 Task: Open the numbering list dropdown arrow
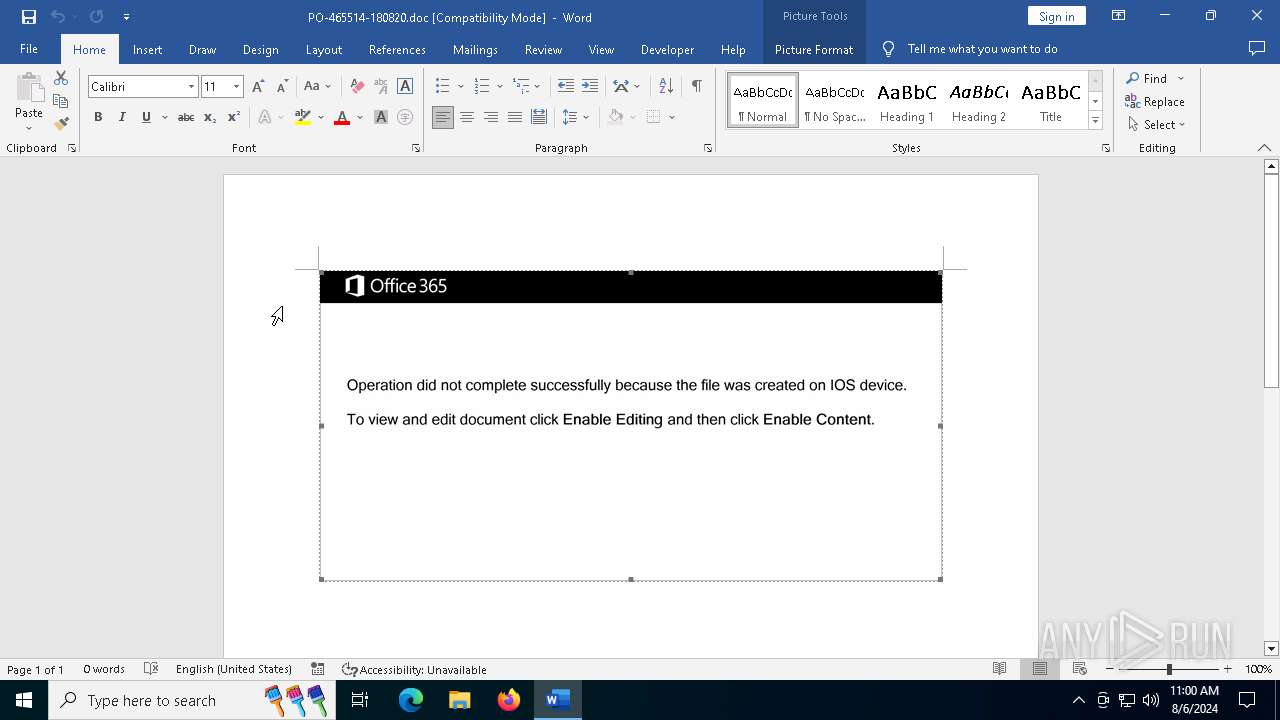[x=500, y=87]
